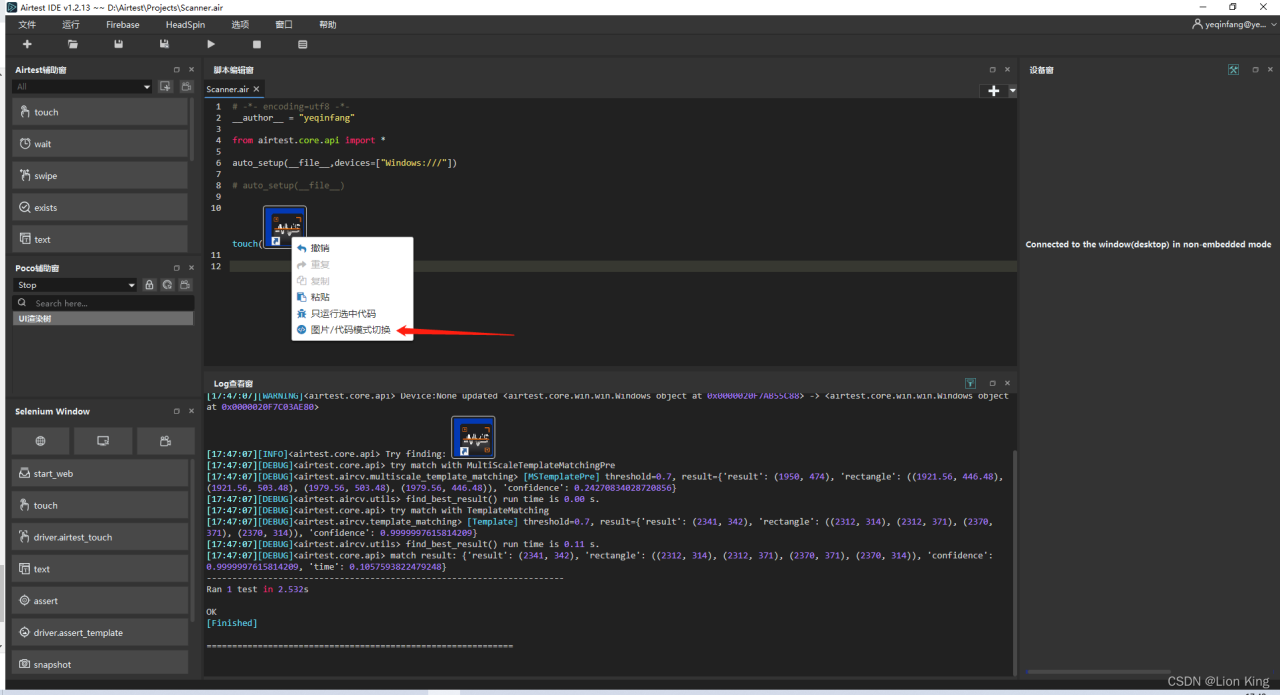Screen dimensions: 1280x695
Task: Toggle the Log window filter icon
Action: [970, 383]
